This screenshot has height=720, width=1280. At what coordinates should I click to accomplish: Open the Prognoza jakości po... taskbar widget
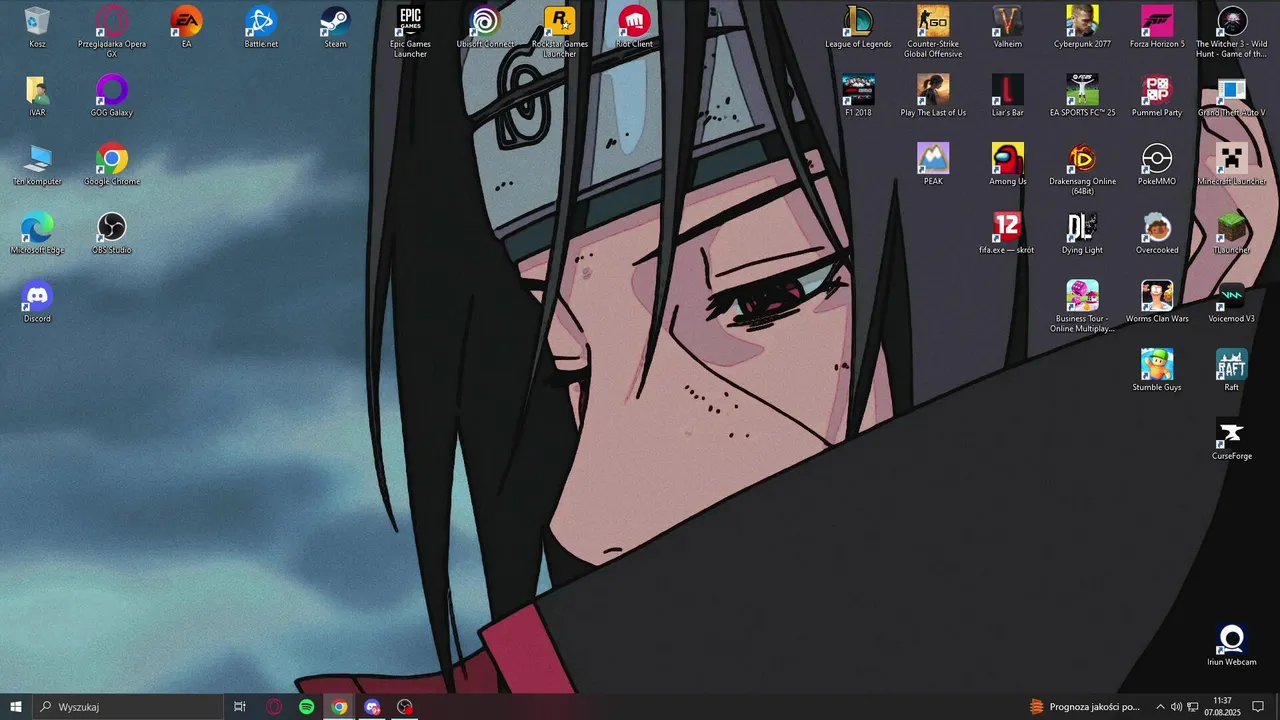click(1085, 707)
